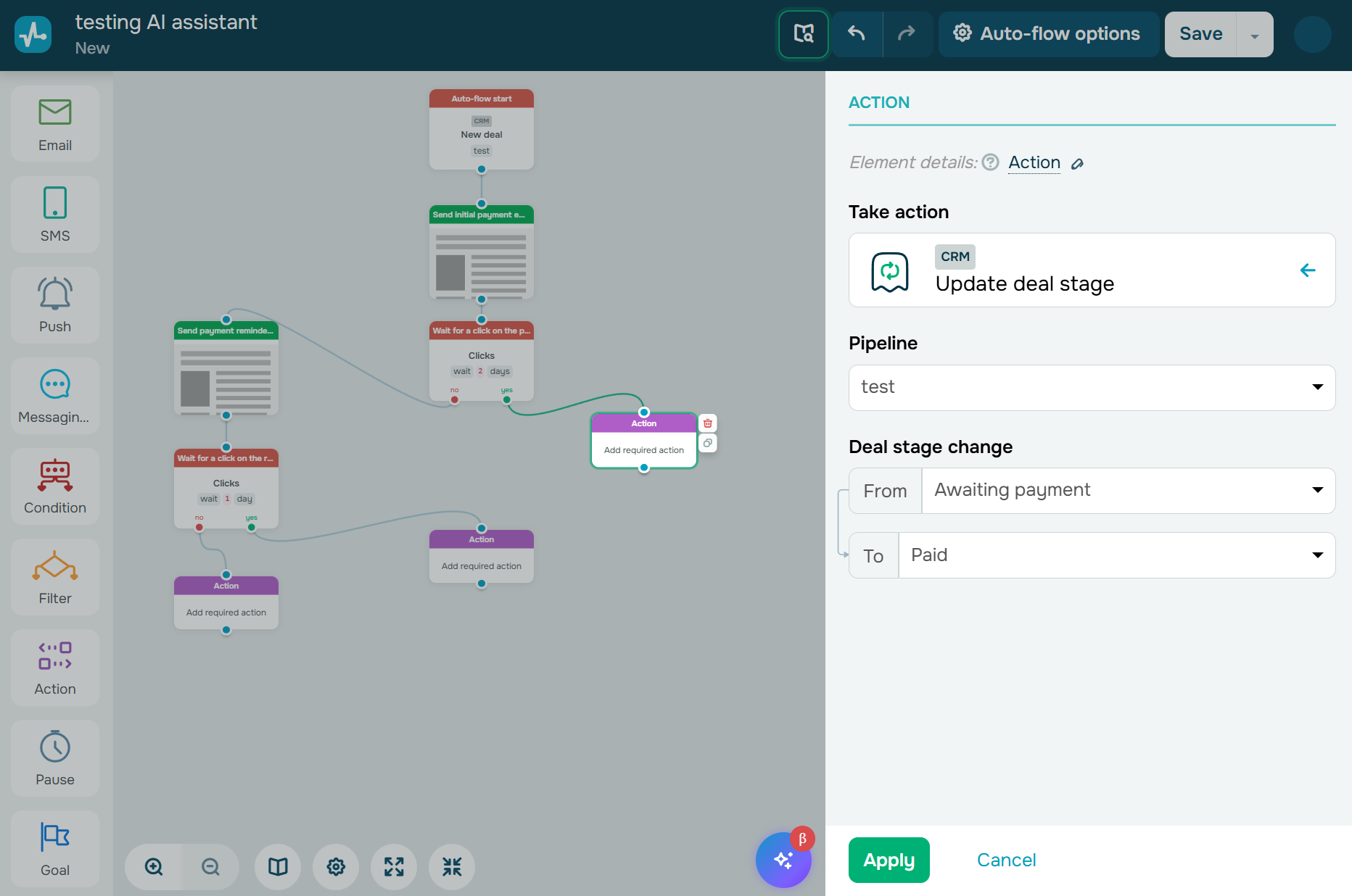Apply the action settings

889,860
